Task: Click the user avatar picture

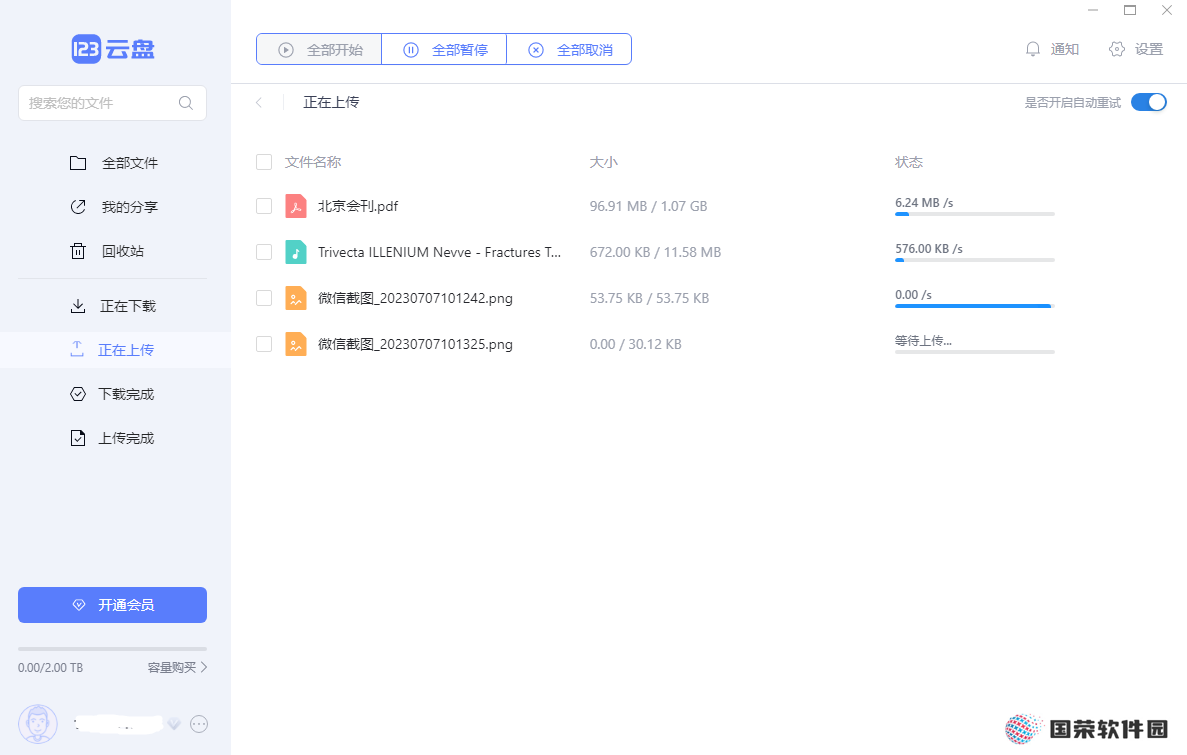Action: 38,724
